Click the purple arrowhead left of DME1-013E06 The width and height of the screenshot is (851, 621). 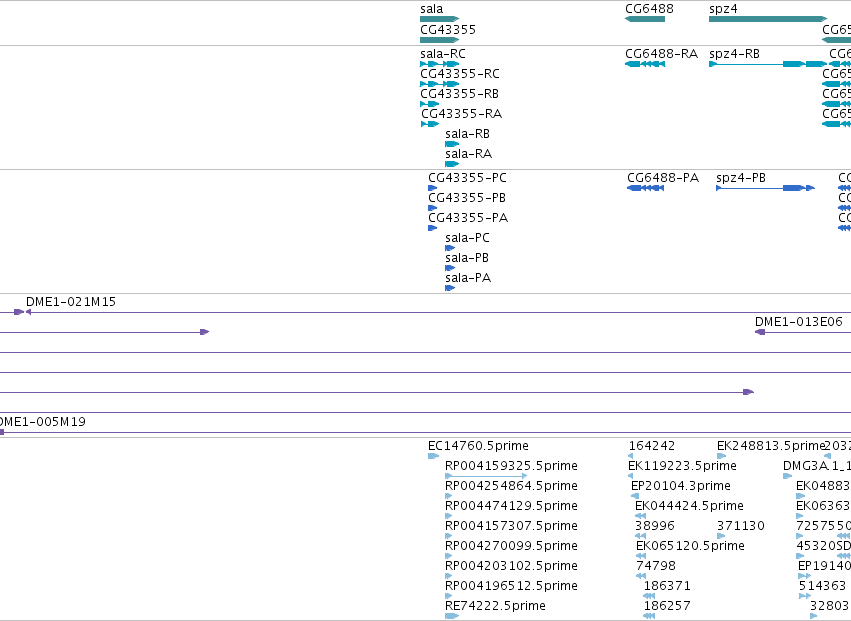[760, 332]
